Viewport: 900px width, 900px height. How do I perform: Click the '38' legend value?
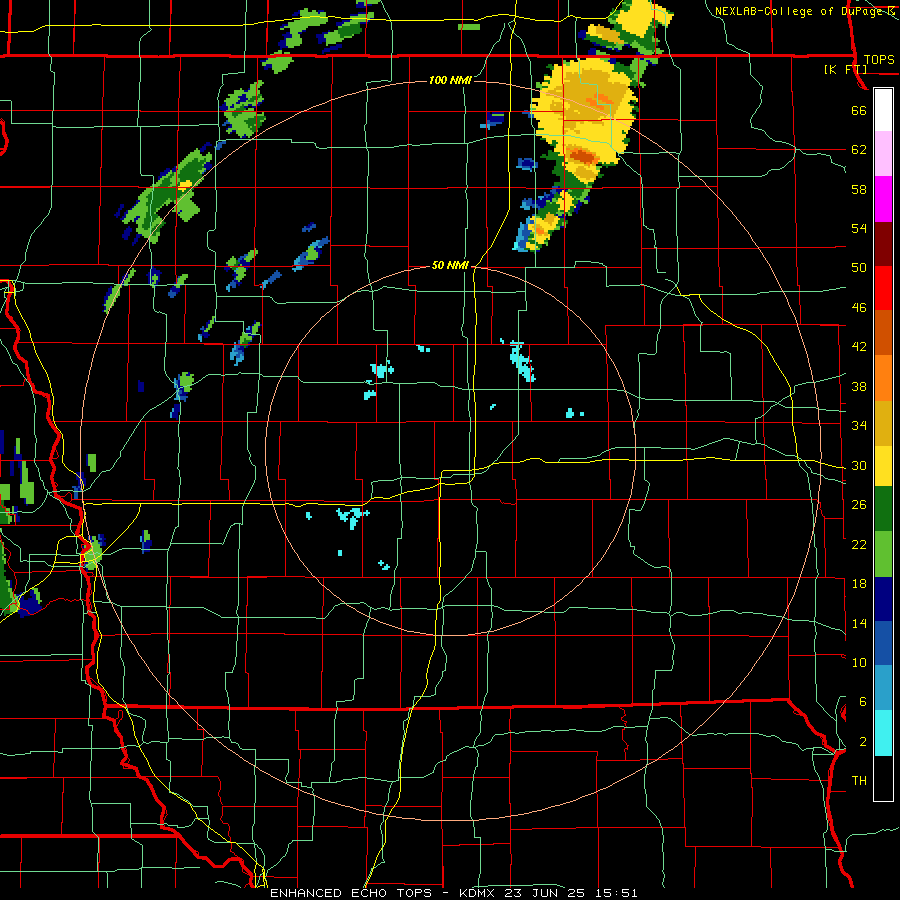coord(859,386)
